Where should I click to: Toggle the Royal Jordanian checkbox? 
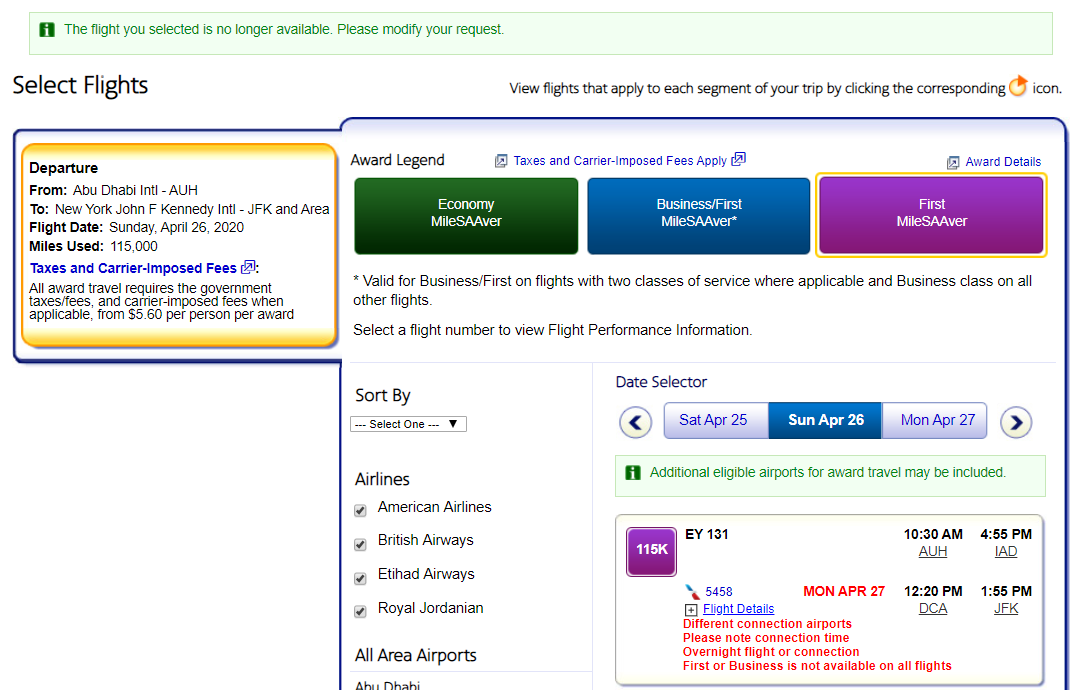(360, 611)
